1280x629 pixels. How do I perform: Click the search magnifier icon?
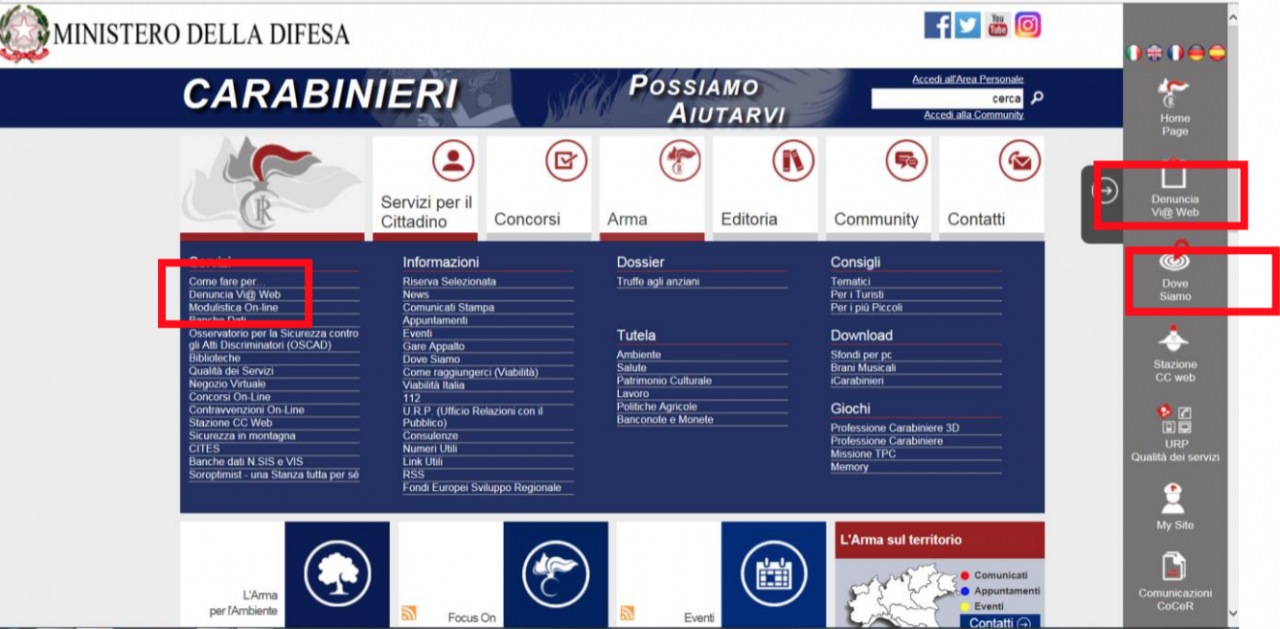pyautogui.click(x=1037, y=98)
